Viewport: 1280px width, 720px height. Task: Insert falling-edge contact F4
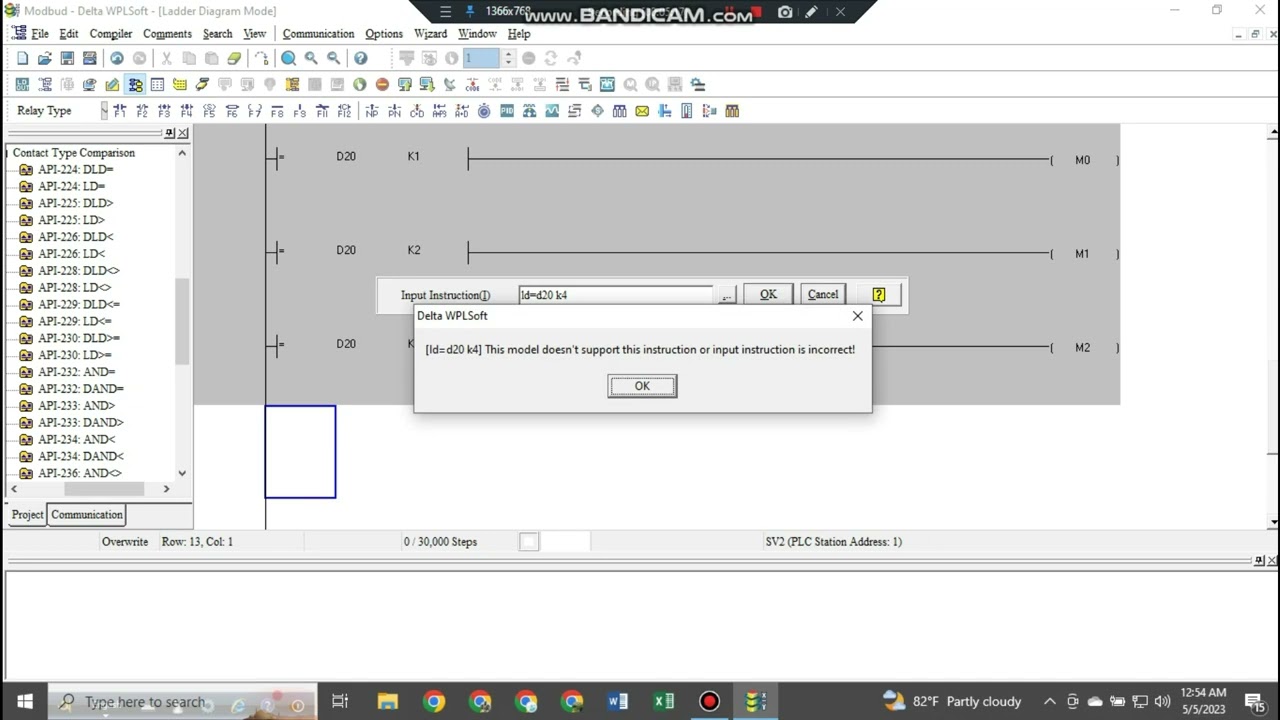point(186,111)
